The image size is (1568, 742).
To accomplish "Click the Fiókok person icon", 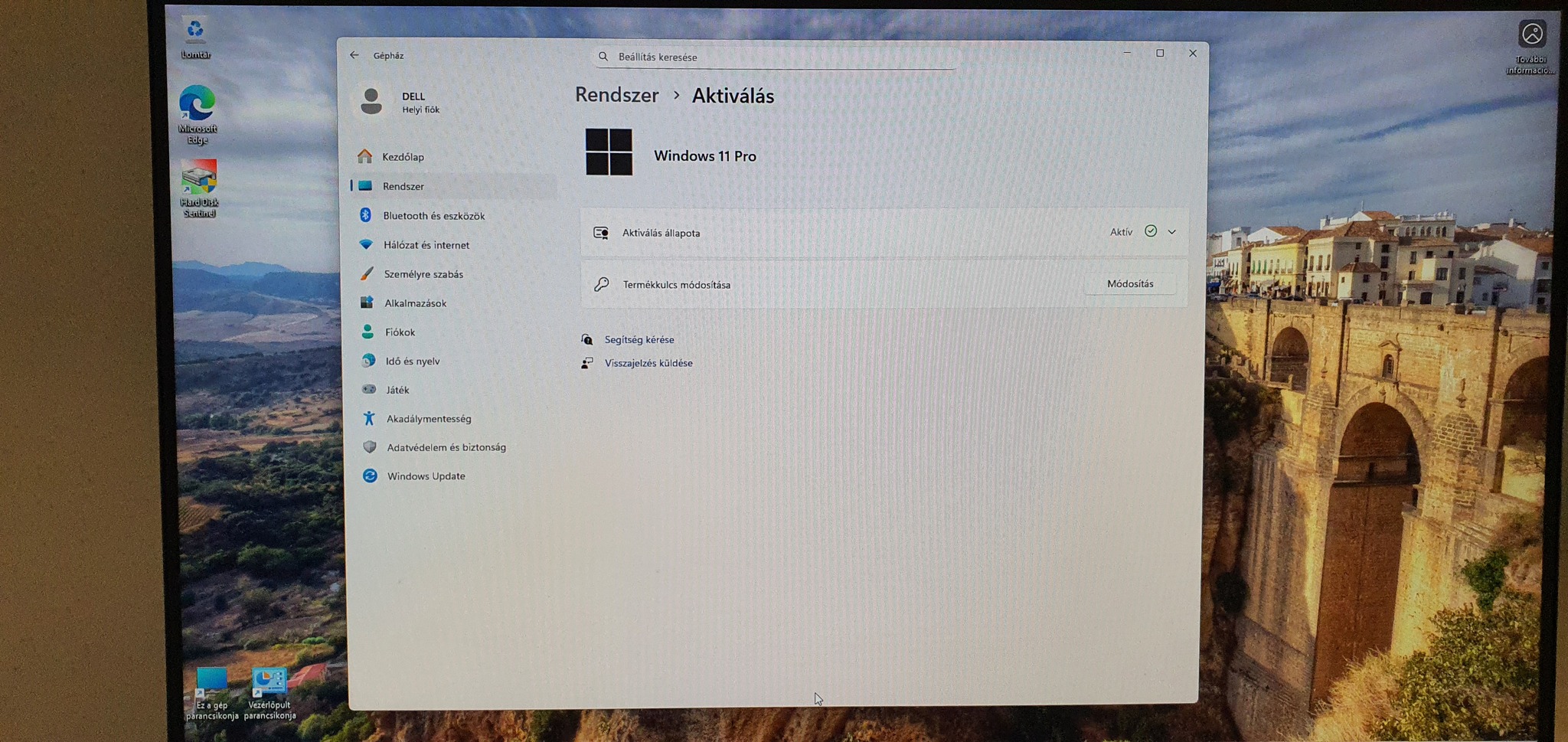I will (367, 332).
